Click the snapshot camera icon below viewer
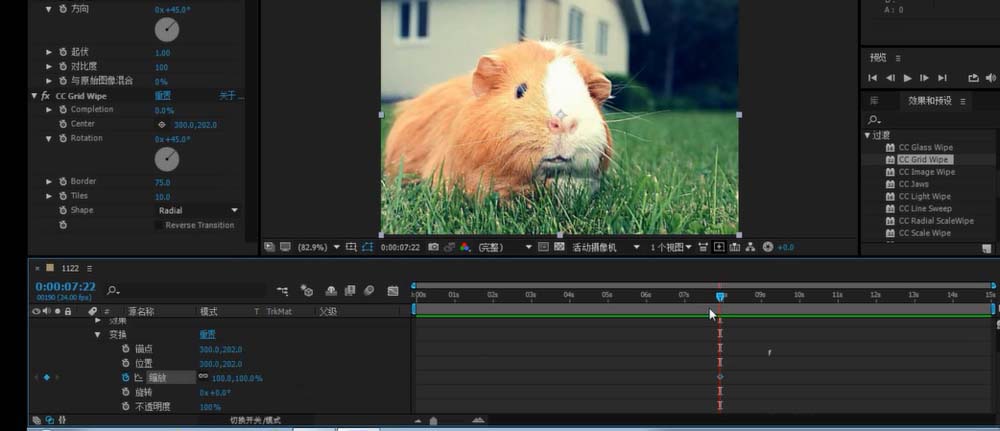 (433, 247)
